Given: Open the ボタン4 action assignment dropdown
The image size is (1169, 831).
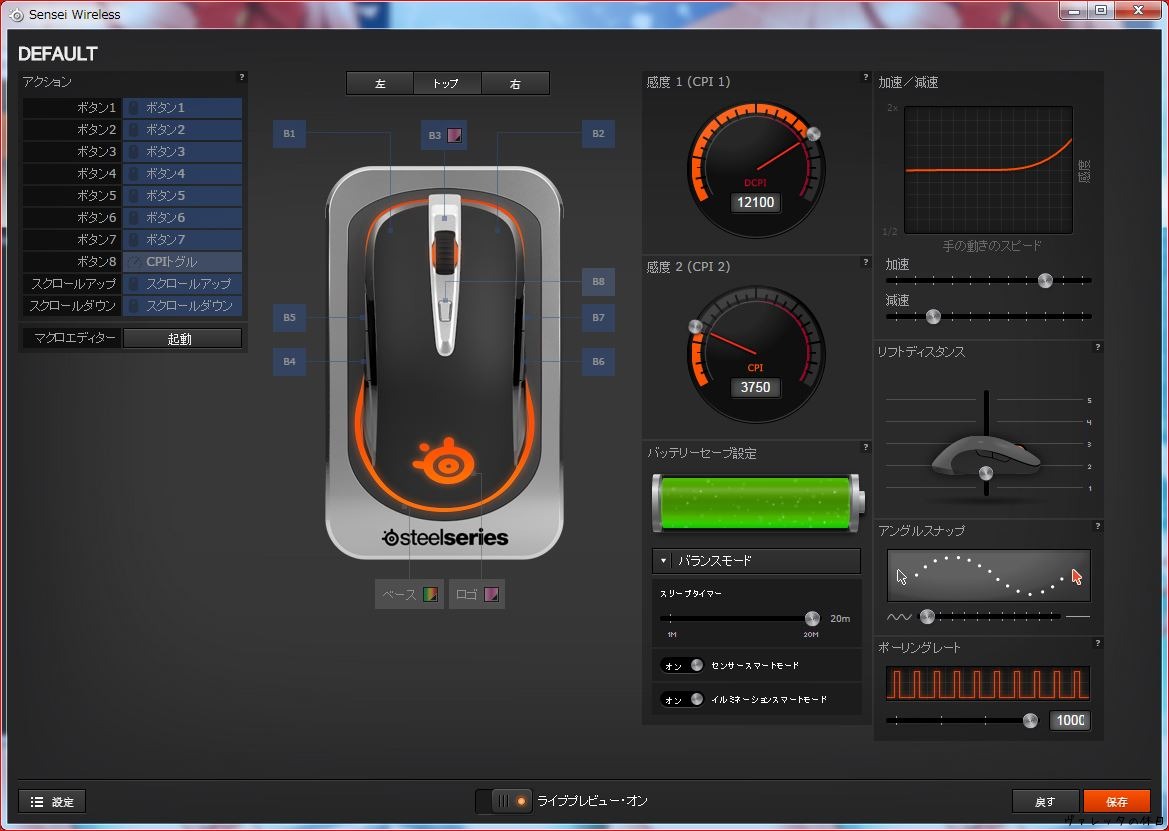Looking at the screenshot, I should (183, 174).
